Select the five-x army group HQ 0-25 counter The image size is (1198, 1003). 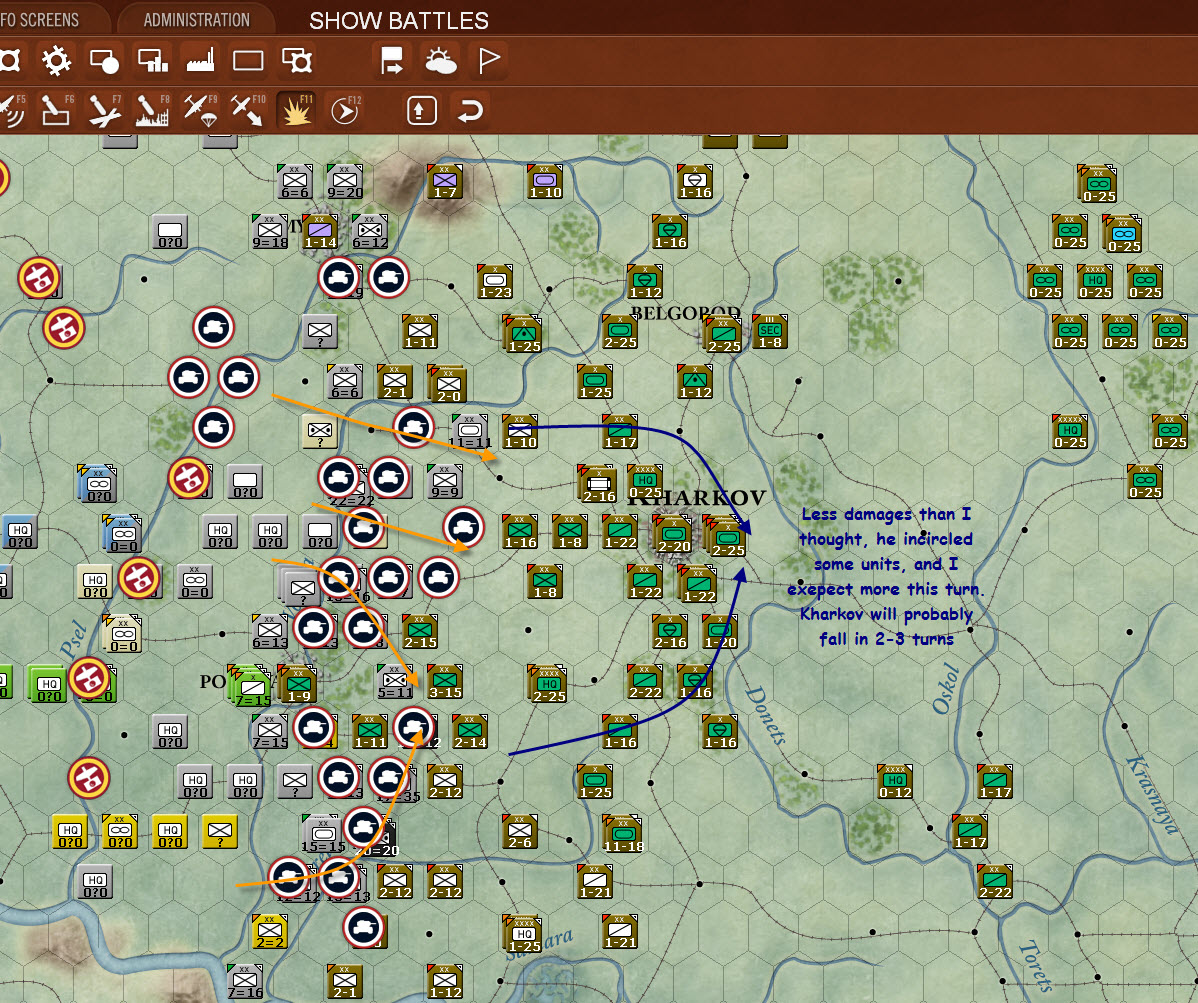pos(1070,431)
